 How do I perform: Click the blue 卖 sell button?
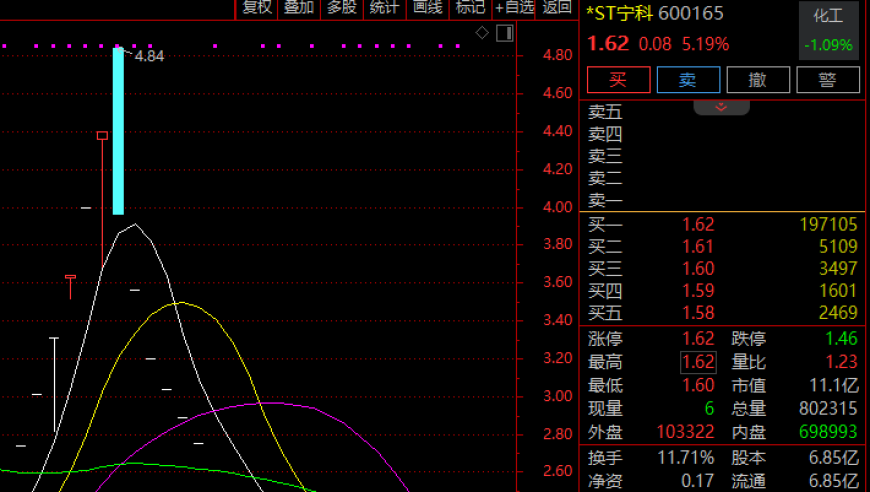pyautogui.click(x=688, y=80)
